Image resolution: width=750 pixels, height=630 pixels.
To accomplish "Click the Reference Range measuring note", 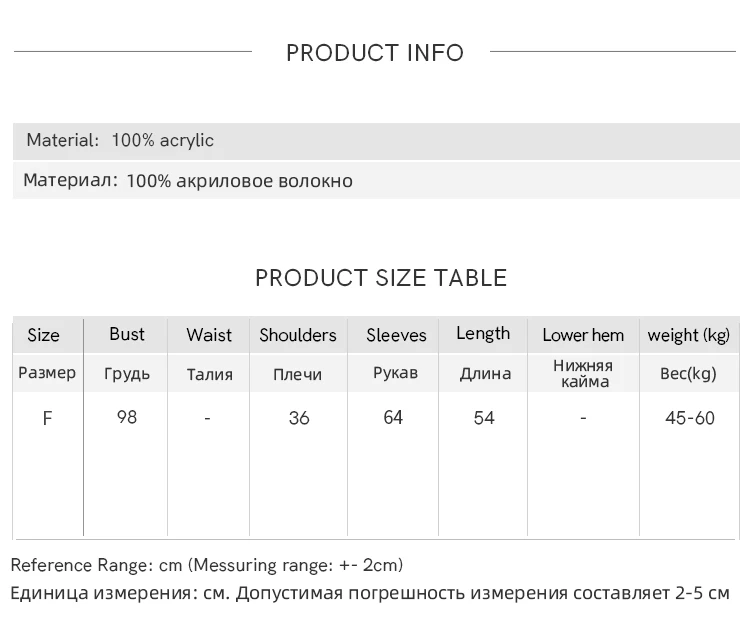I will tap(207, 565).
